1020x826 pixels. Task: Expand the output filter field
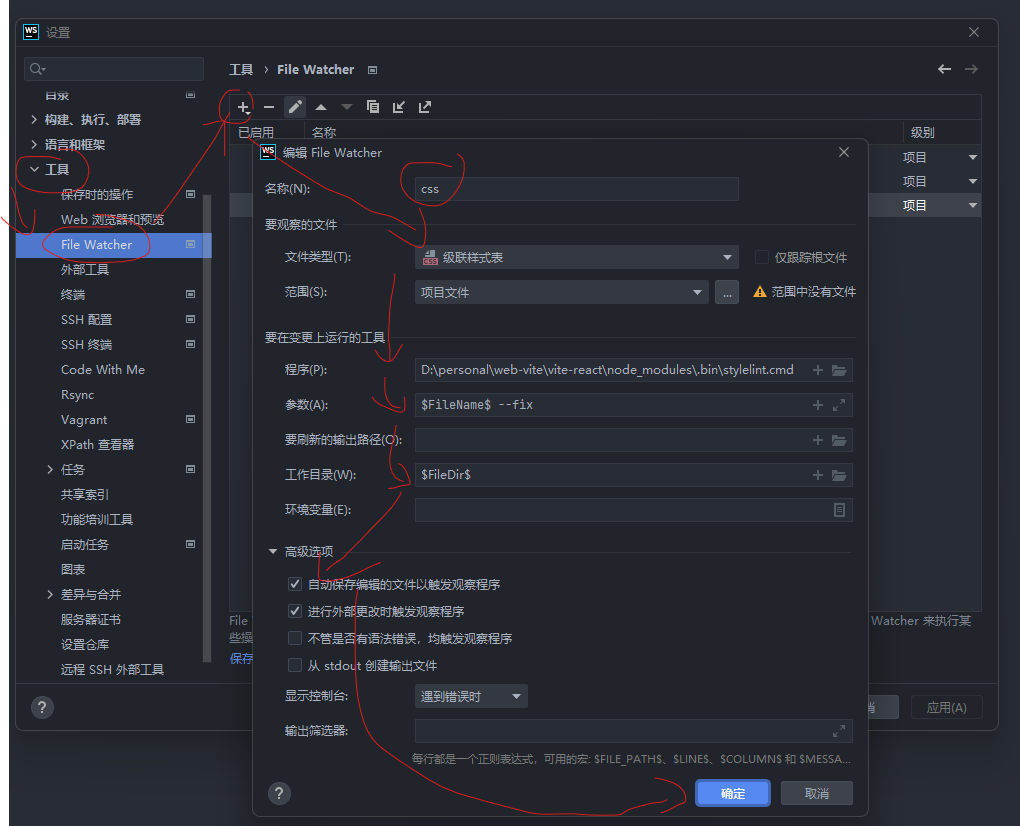point(839,731)
